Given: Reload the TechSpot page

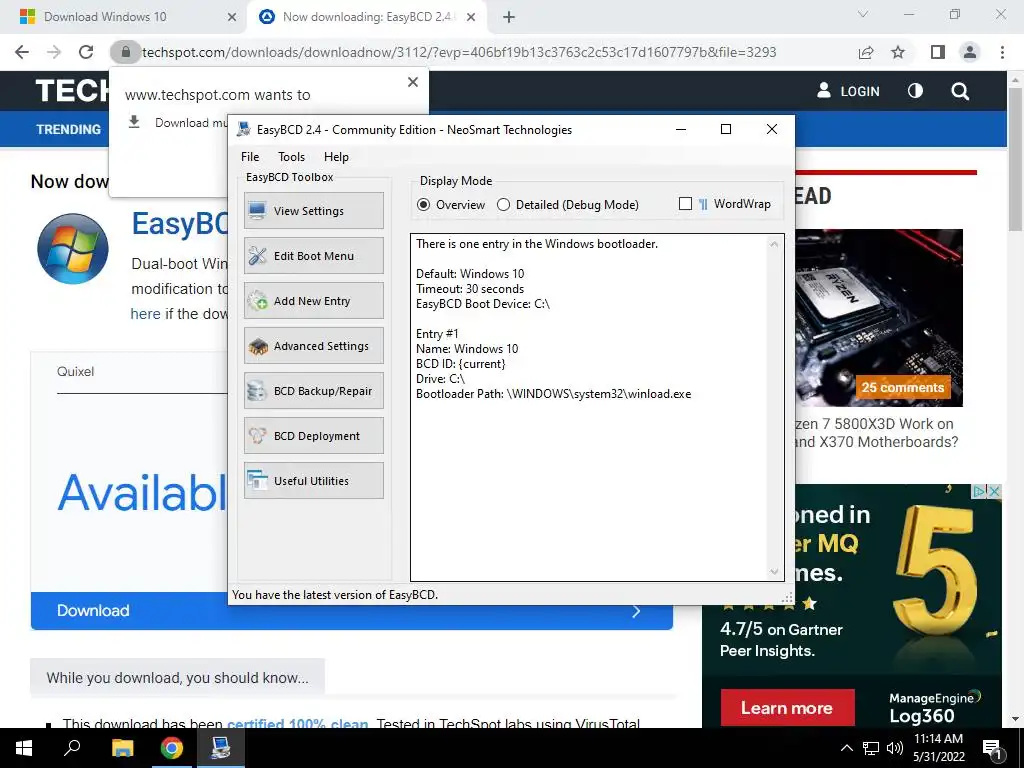Looking at the screenshot, I should [86, 52].
